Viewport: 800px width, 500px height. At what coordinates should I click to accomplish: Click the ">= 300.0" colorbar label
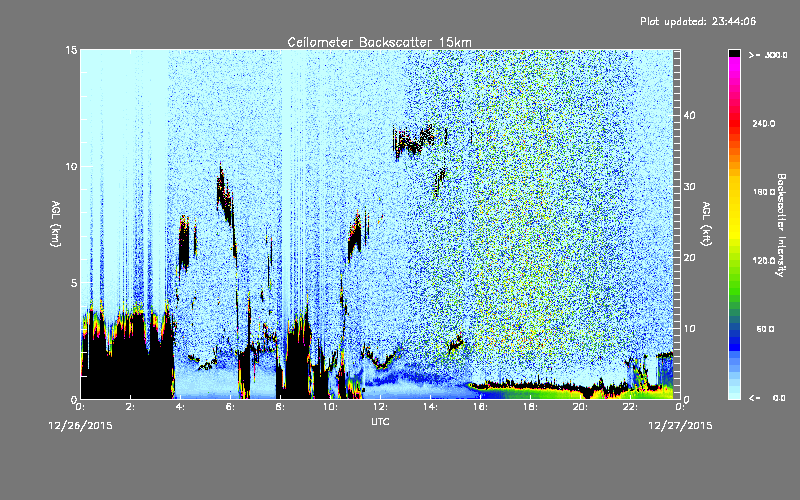tap(768, 55)
